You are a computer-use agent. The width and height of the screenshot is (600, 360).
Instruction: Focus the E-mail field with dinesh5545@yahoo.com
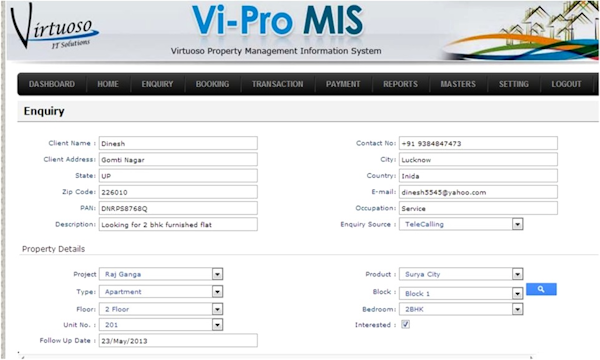coord(478,192)
